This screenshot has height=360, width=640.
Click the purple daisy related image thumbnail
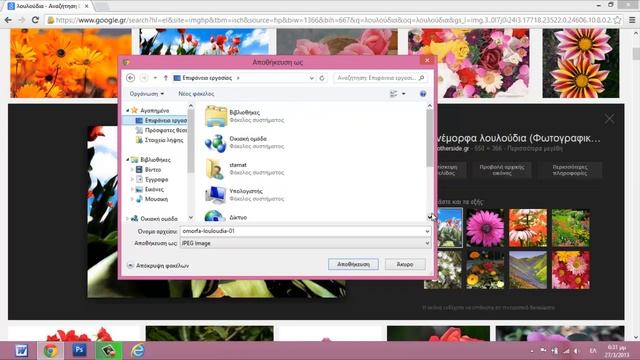pos(485,228)
